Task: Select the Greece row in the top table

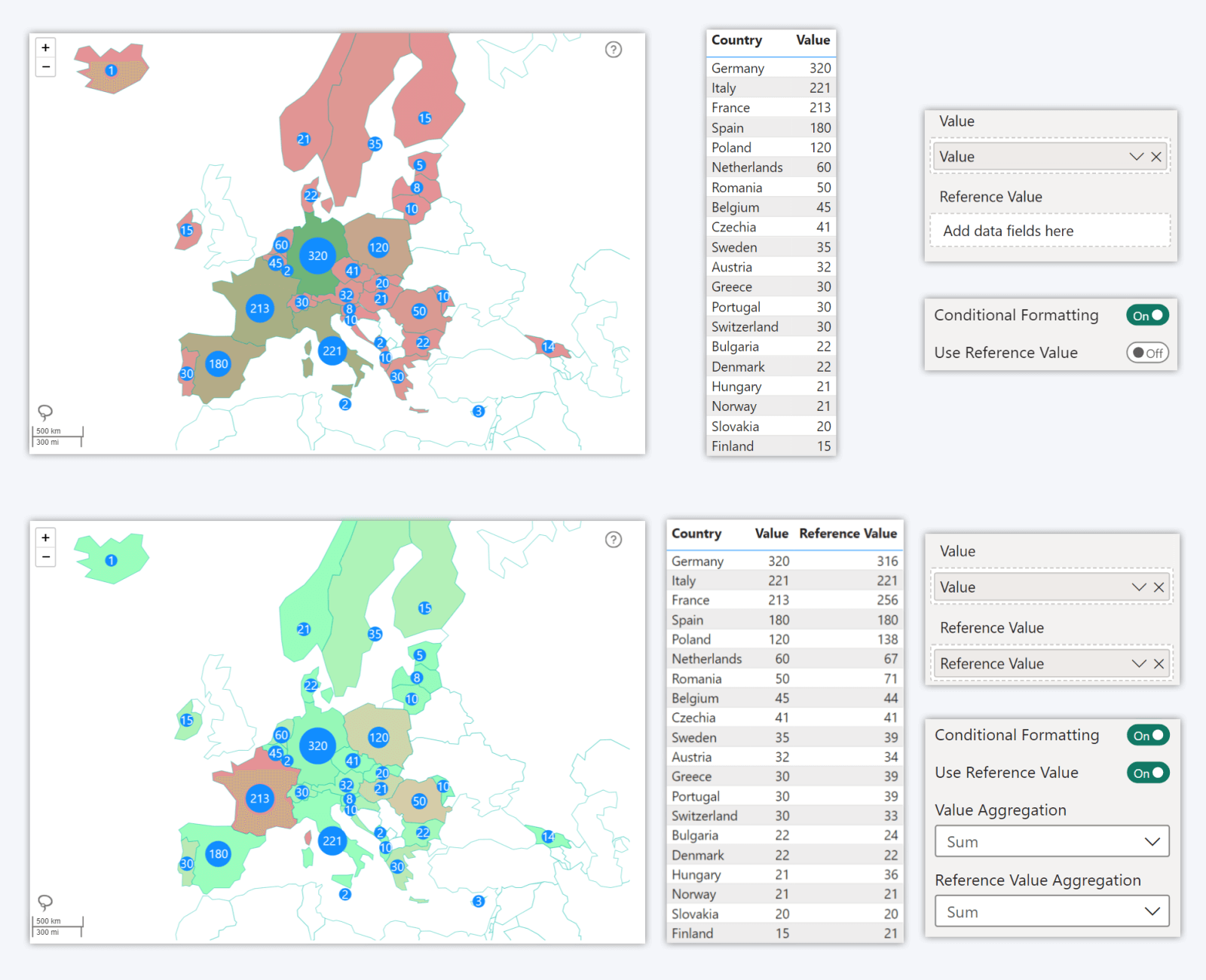Action: [x=771, y=286]
